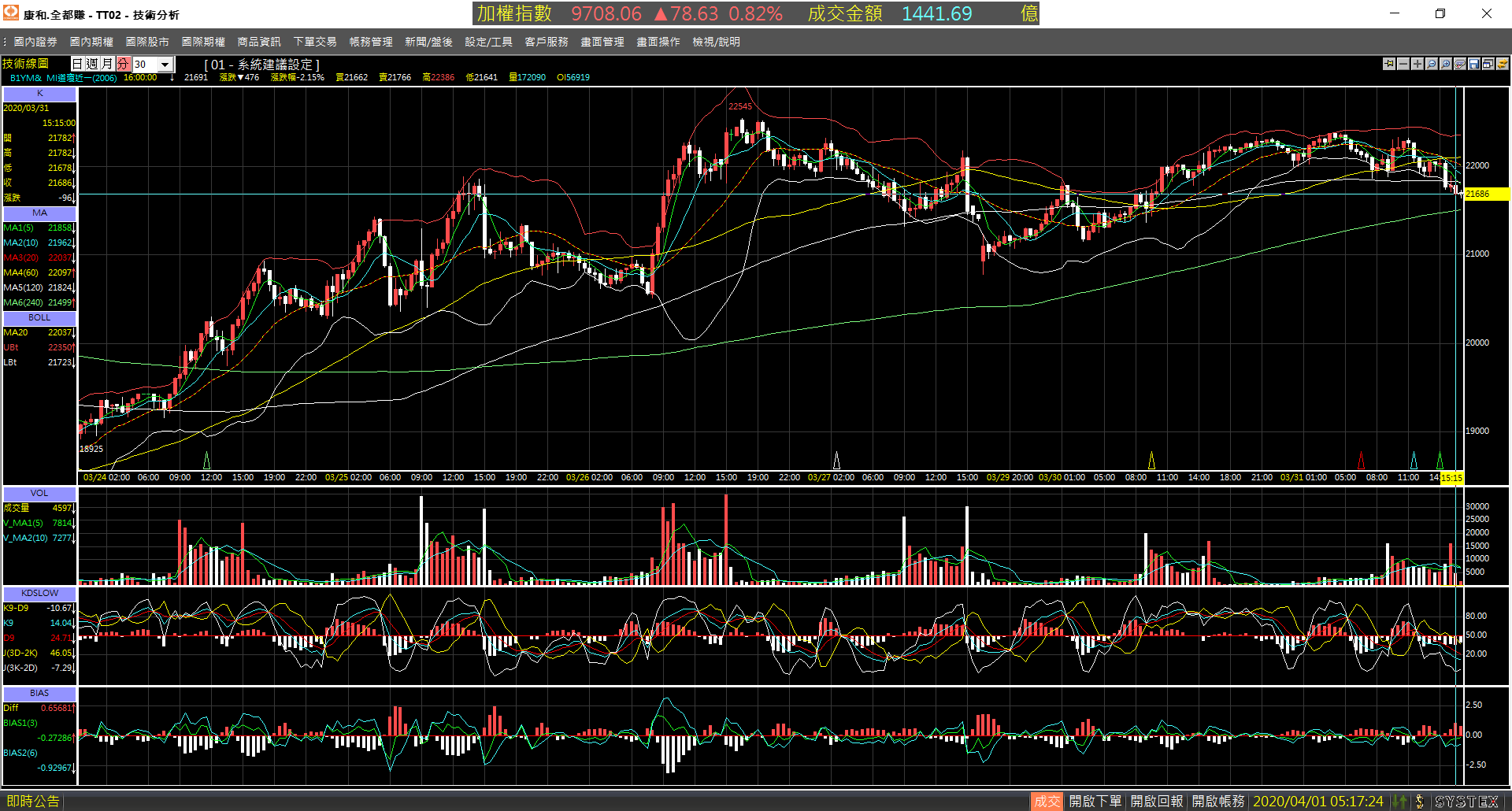Viewport: 1512px width, 811px height.
Task: Click the MA5(120) legend entry
Action: tap(39, 287)
